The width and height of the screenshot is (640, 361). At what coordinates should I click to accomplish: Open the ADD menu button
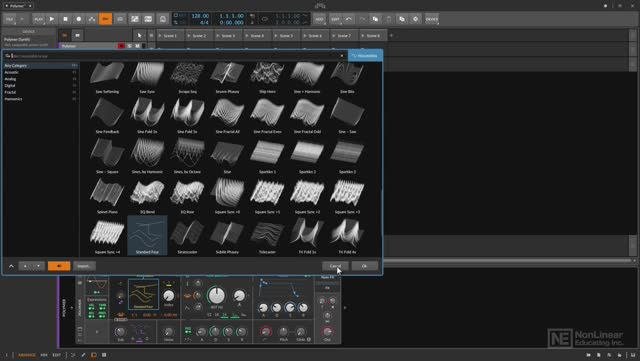pos(320,19)
